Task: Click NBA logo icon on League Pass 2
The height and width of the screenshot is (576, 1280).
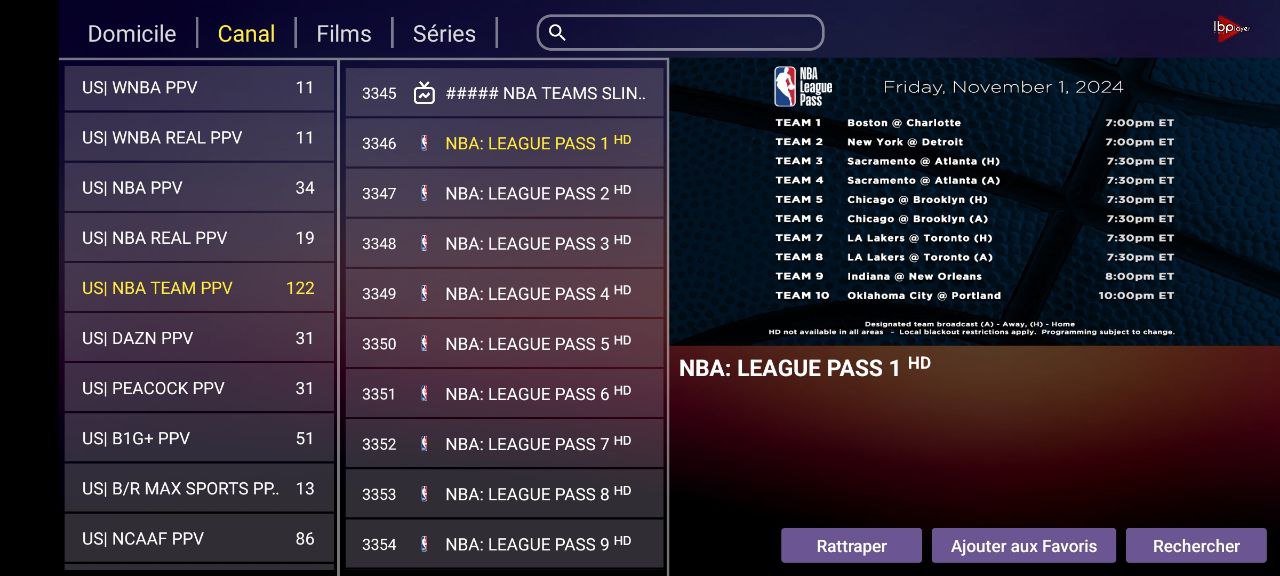Action: coord(424,193)
